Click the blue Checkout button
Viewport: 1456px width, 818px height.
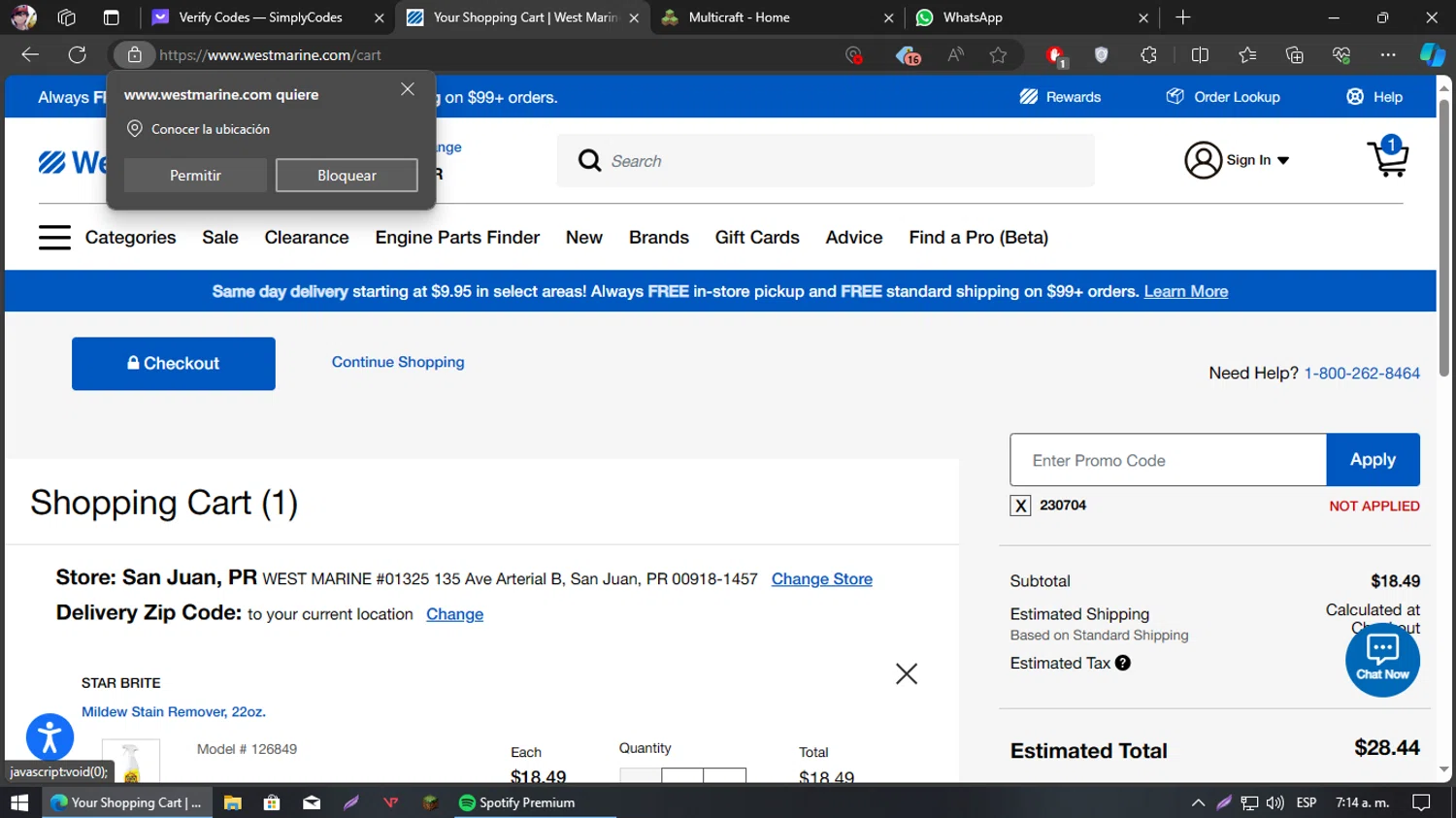tap(174, 364)
